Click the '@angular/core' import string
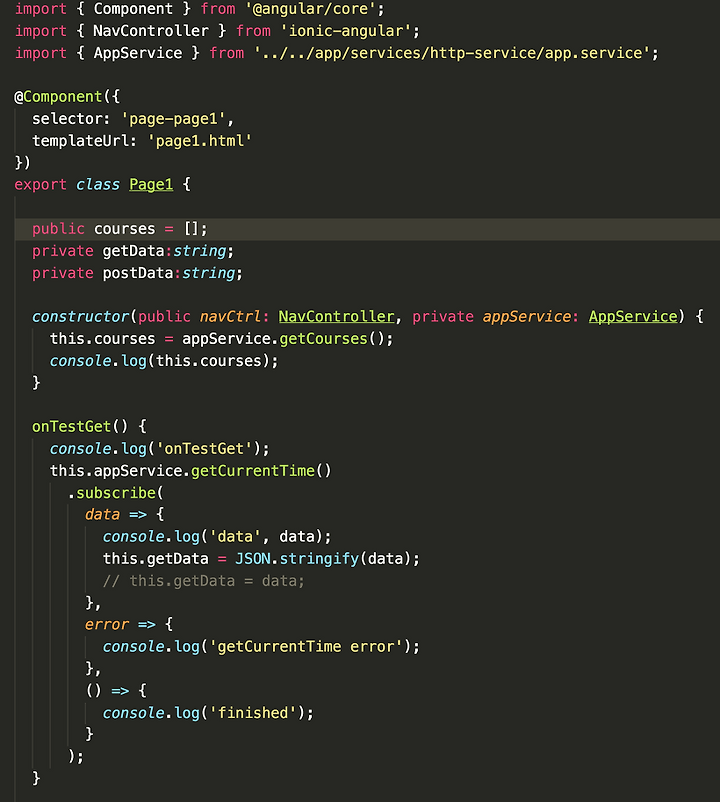This screenshot has height=802, width=720. (310, 9)
